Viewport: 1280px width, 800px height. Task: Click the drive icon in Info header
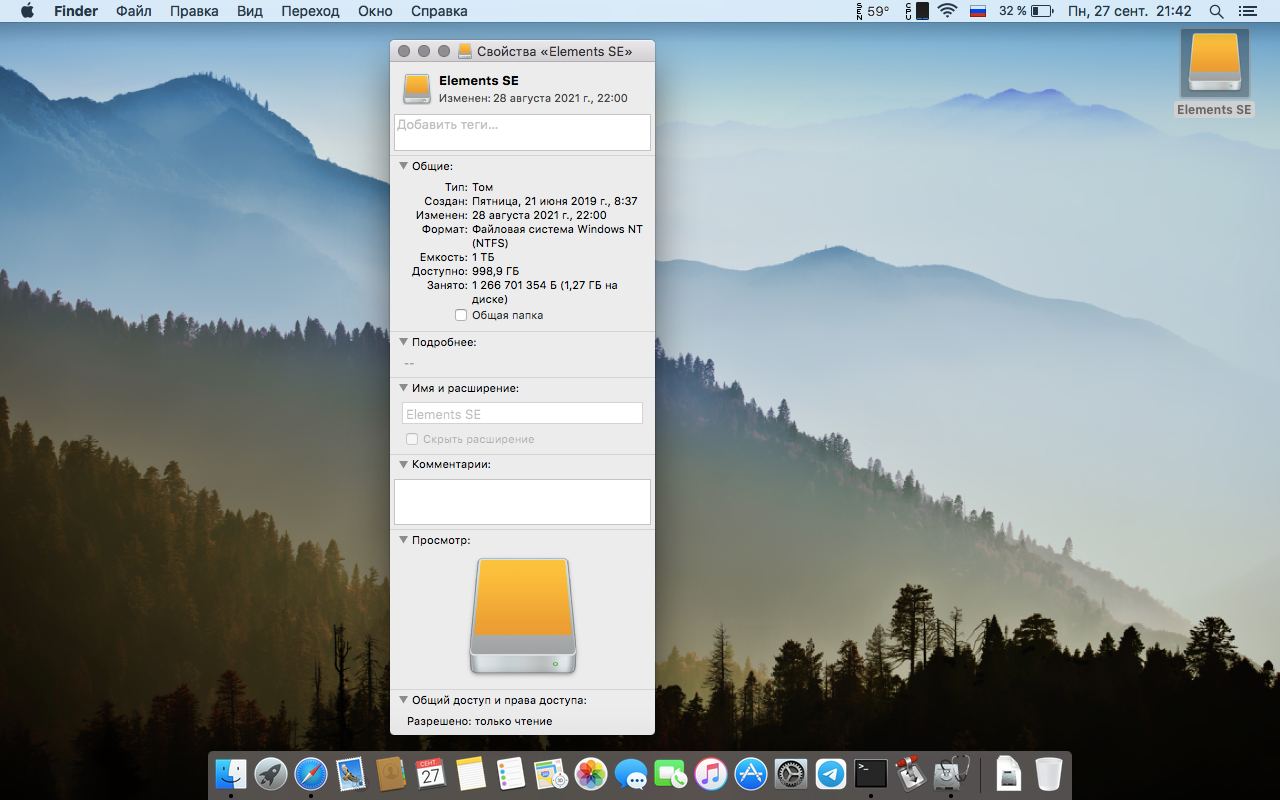[x=417, y=88]
